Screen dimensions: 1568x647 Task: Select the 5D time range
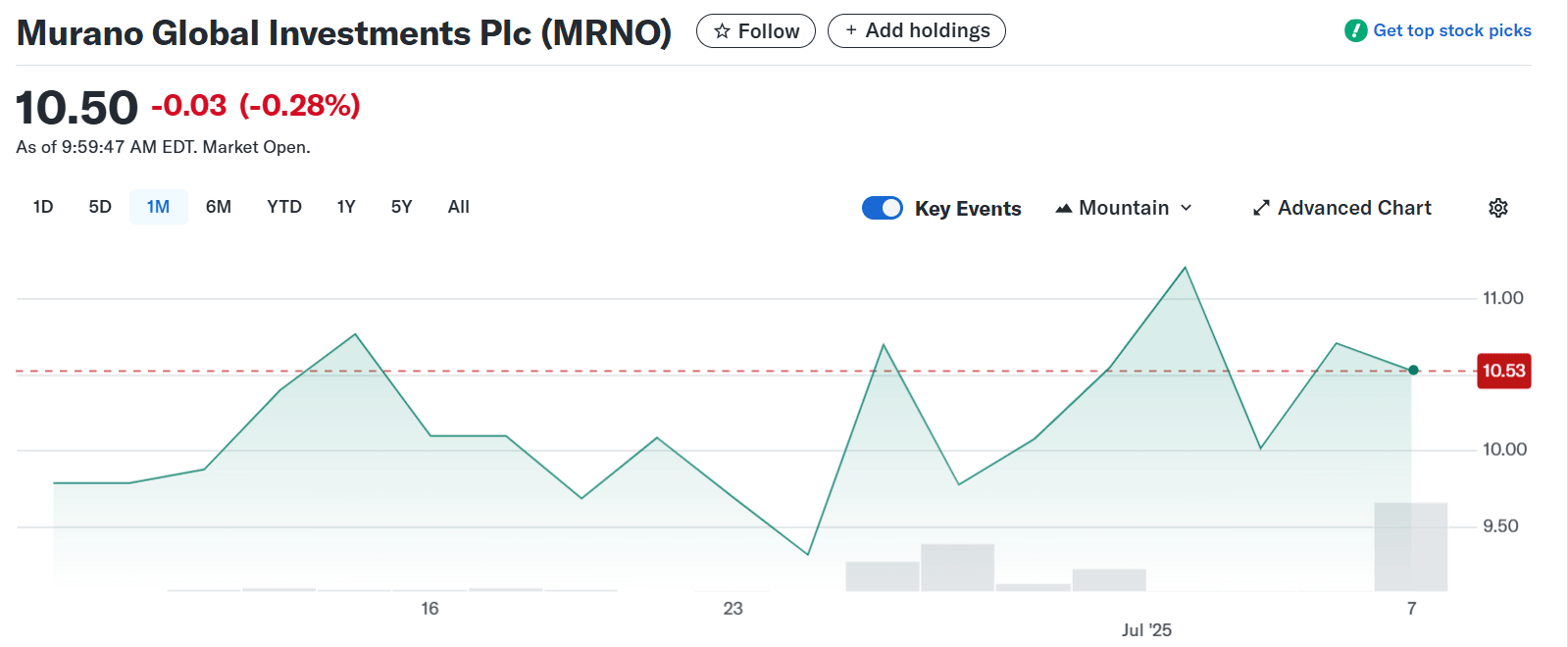click(100, 207)
